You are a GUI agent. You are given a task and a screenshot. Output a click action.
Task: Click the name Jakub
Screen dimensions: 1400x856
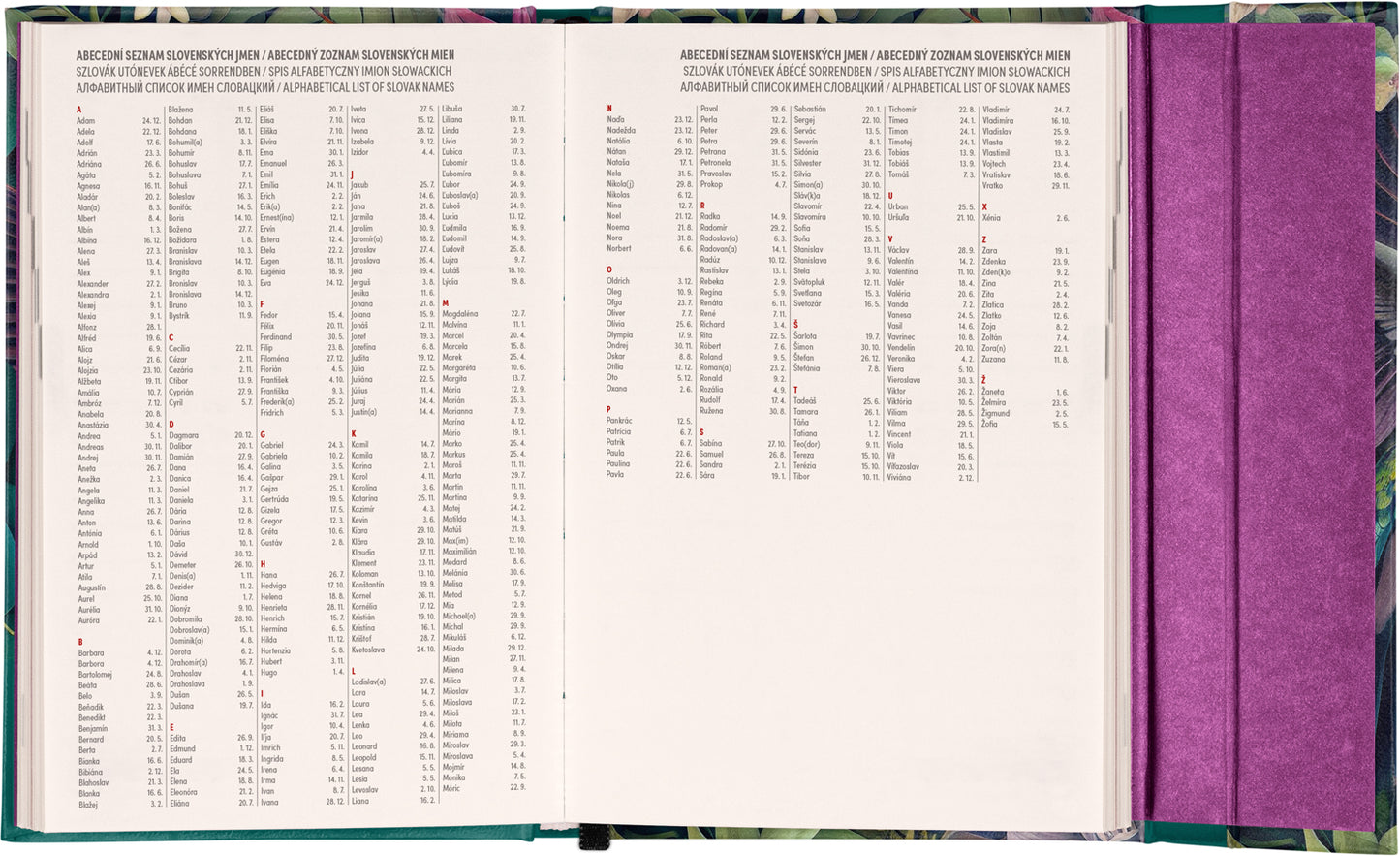(x=359, y=185)
